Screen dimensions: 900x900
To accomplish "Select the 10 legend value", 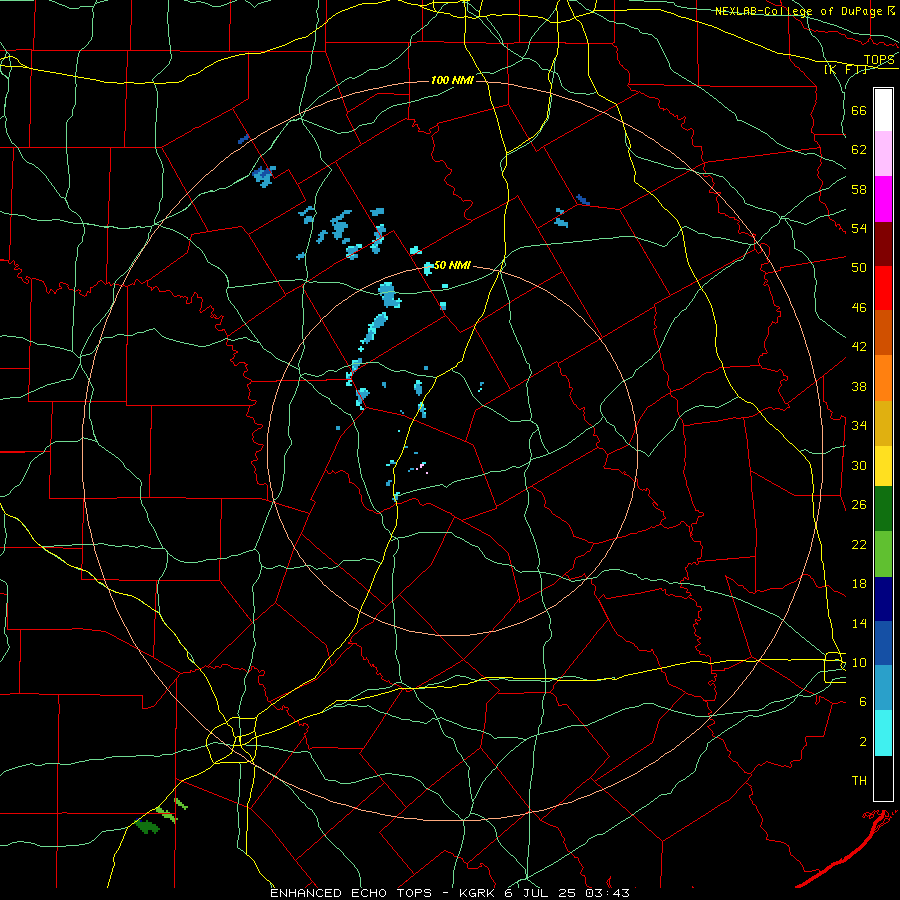I will (859, 662).
